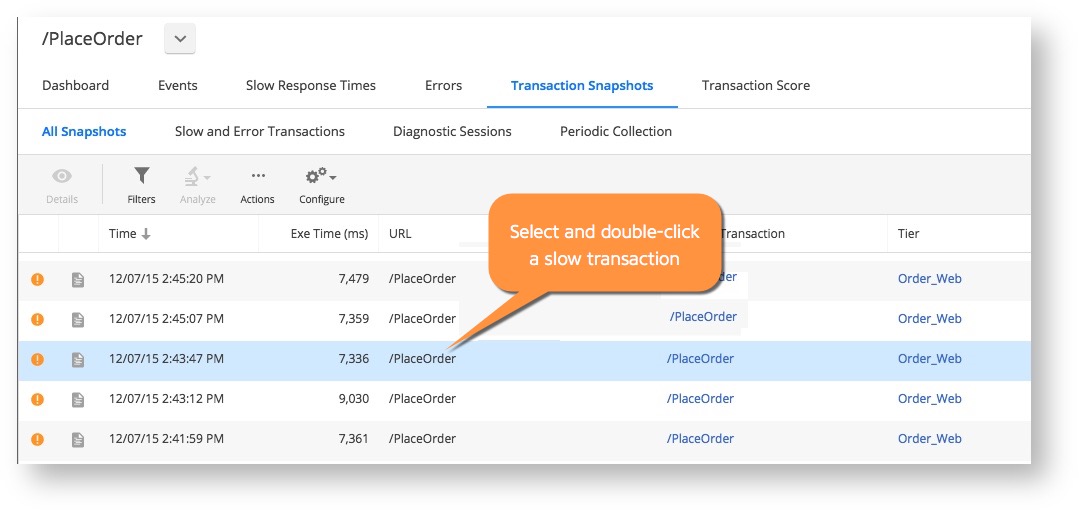Viewport: 1079px width, 512px height.
Task: Click warning icon on 2:45:20 PM row
Action: click(x=37, y=279)
